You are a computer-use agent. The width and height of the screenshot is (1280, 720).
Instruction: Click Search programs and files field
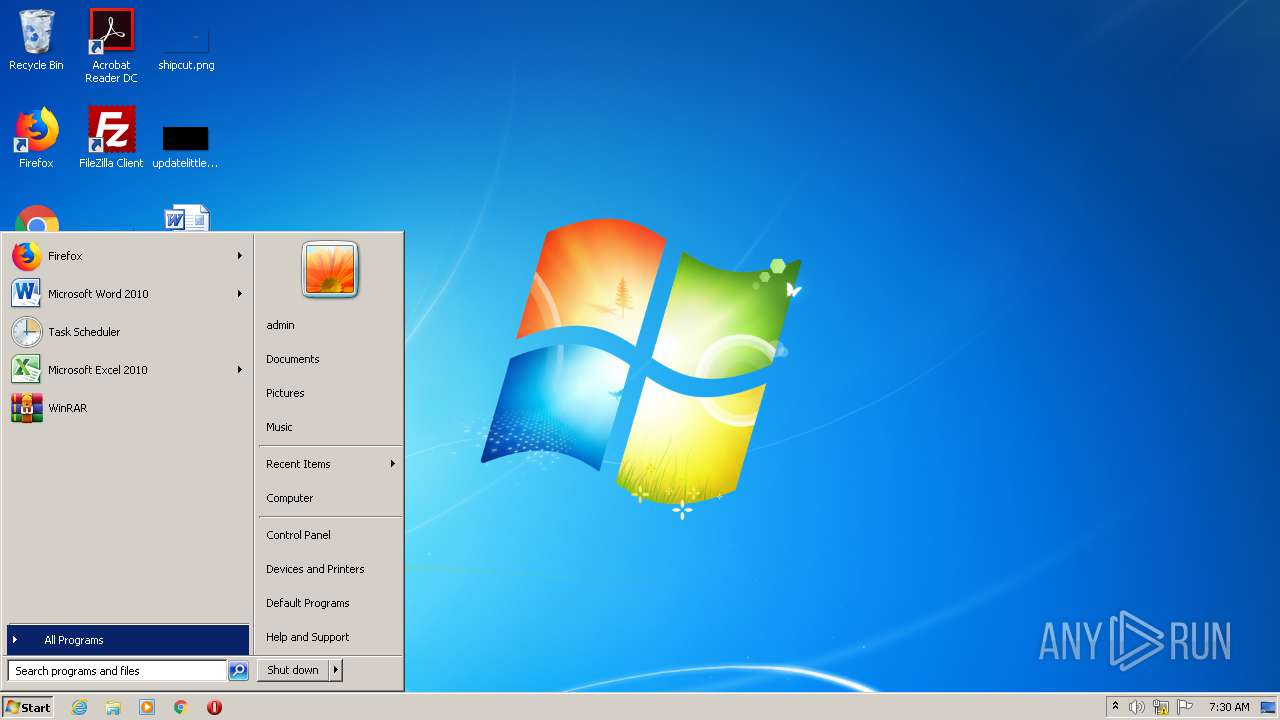pos(117,671)
